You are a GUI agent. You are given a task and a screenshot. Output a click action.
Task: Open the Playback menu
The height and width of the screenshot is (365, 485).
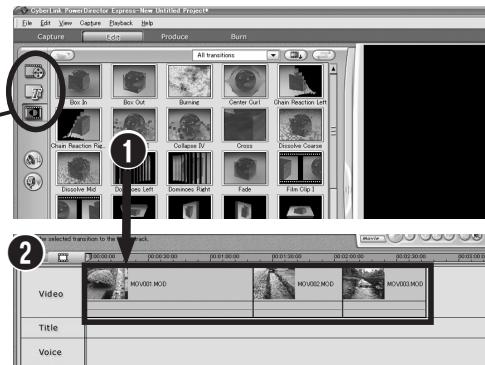tap(121, 23)
